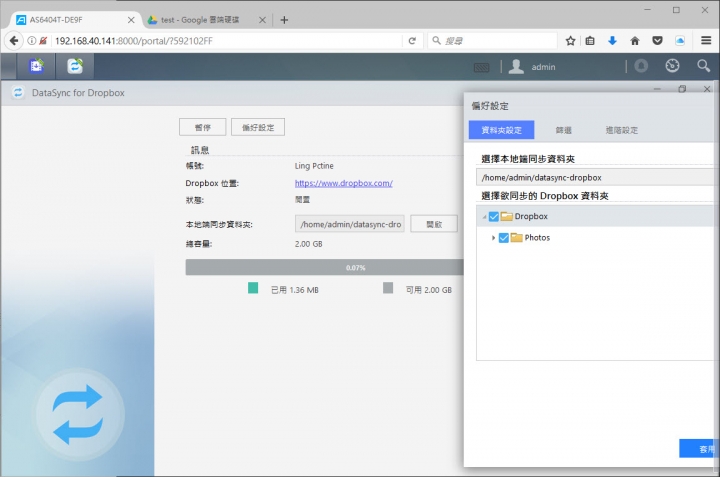Select the Photos folder label
Image resolution: width=720 pixels, height=477 pixels.
[537, 237]
